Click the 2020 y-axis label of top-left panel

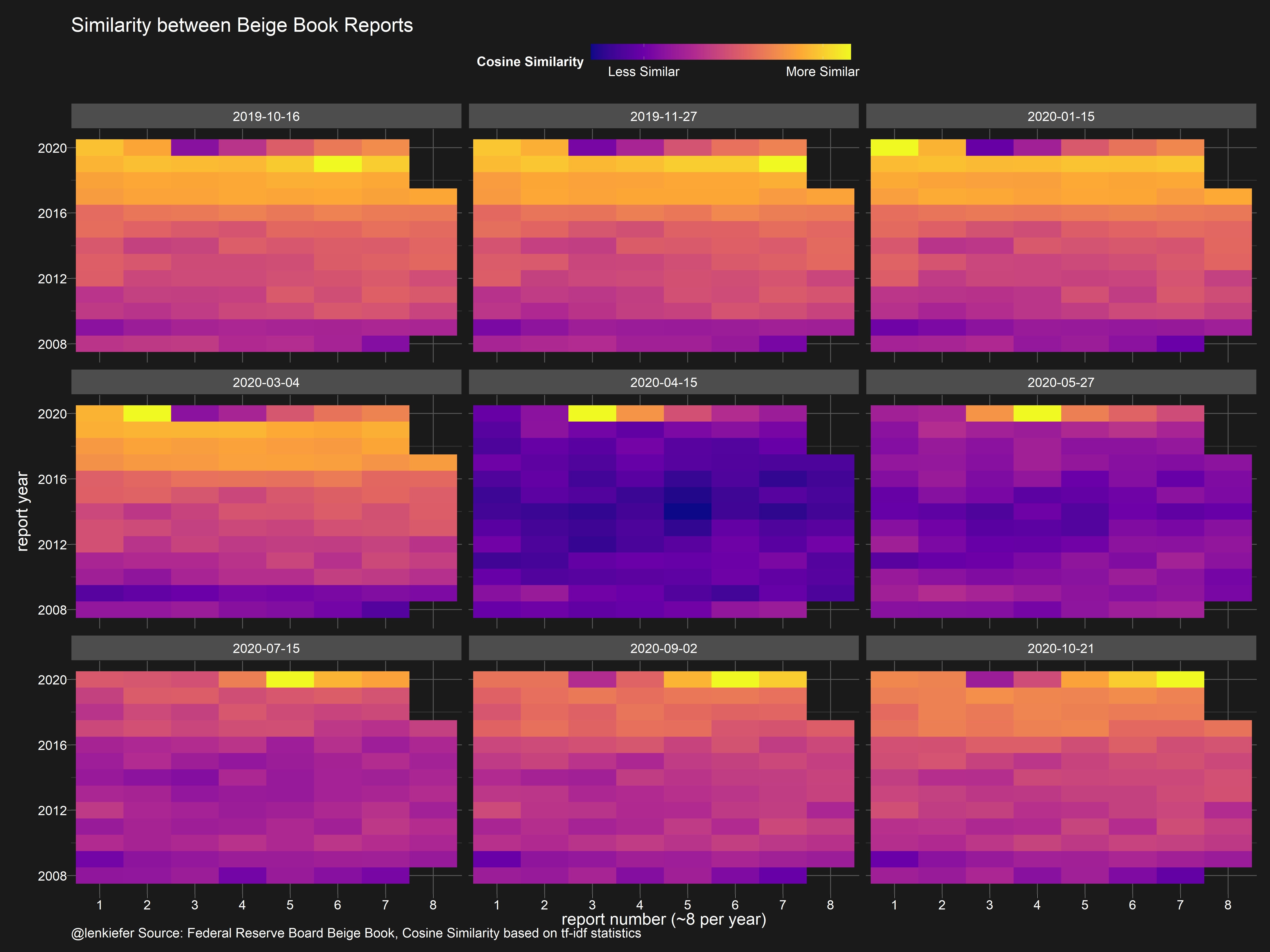(x=52, y=148)
